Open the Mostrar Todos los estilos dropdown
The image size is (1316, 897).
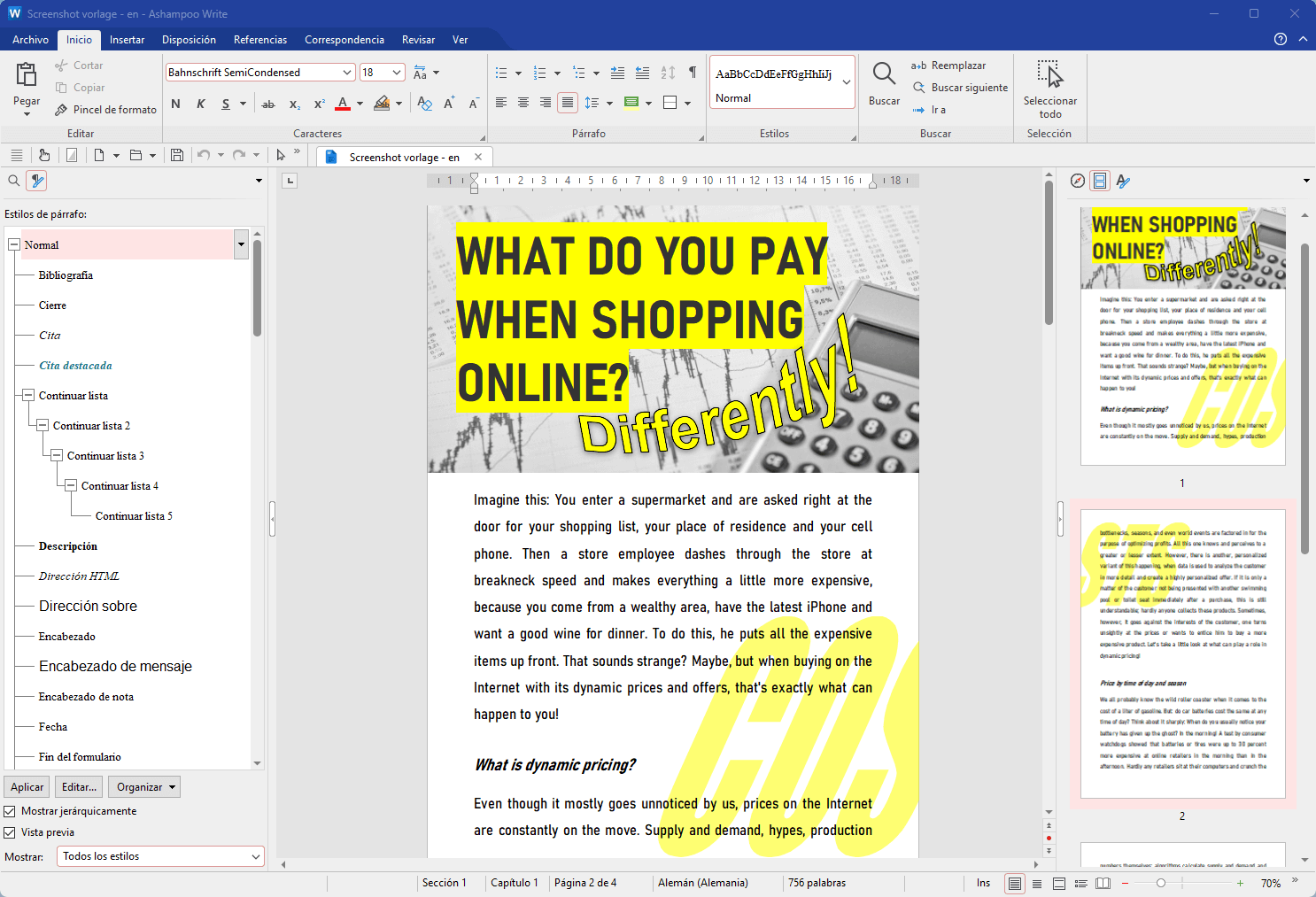pyautogui.click(x=160, y=856)
